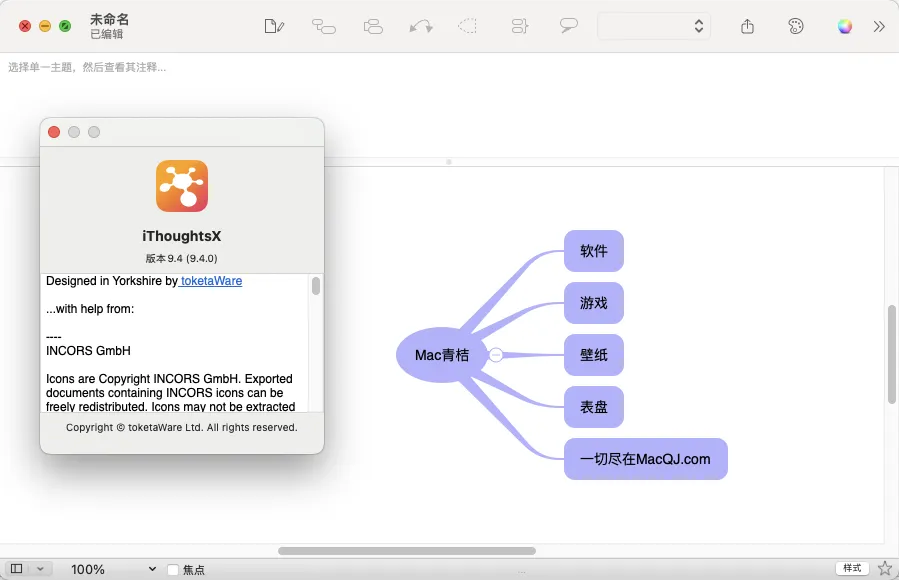Show more toolbar items via double chevron

point(879,26)
